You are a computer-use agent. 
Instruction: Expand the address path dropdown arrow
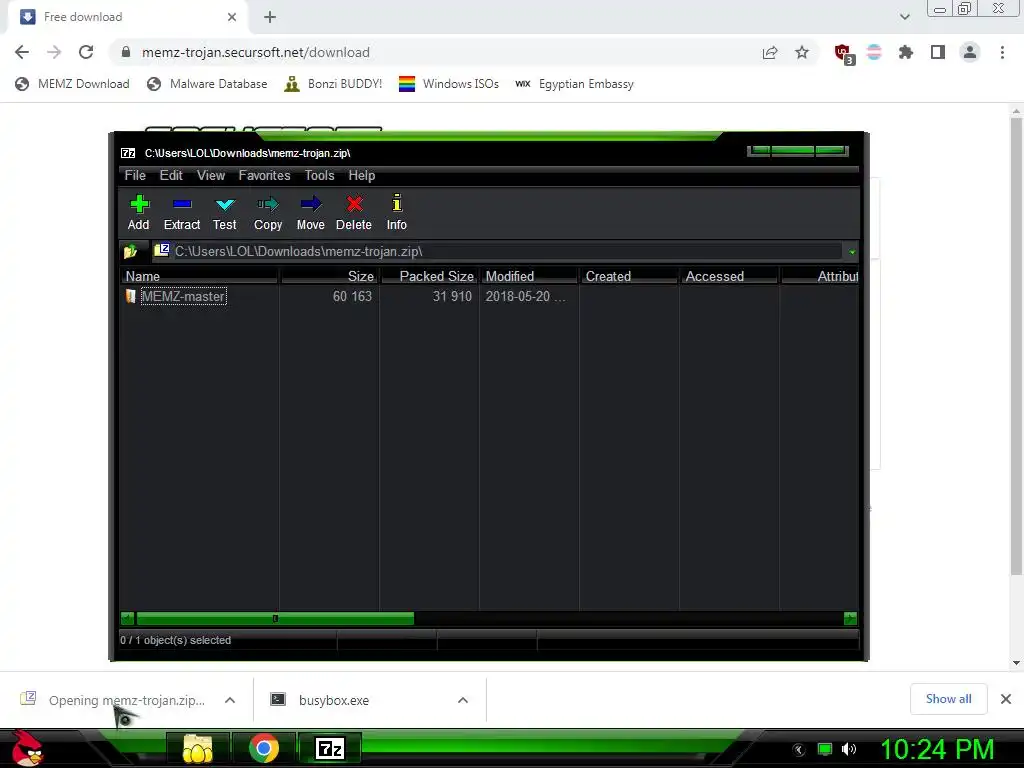coord(852,252)
